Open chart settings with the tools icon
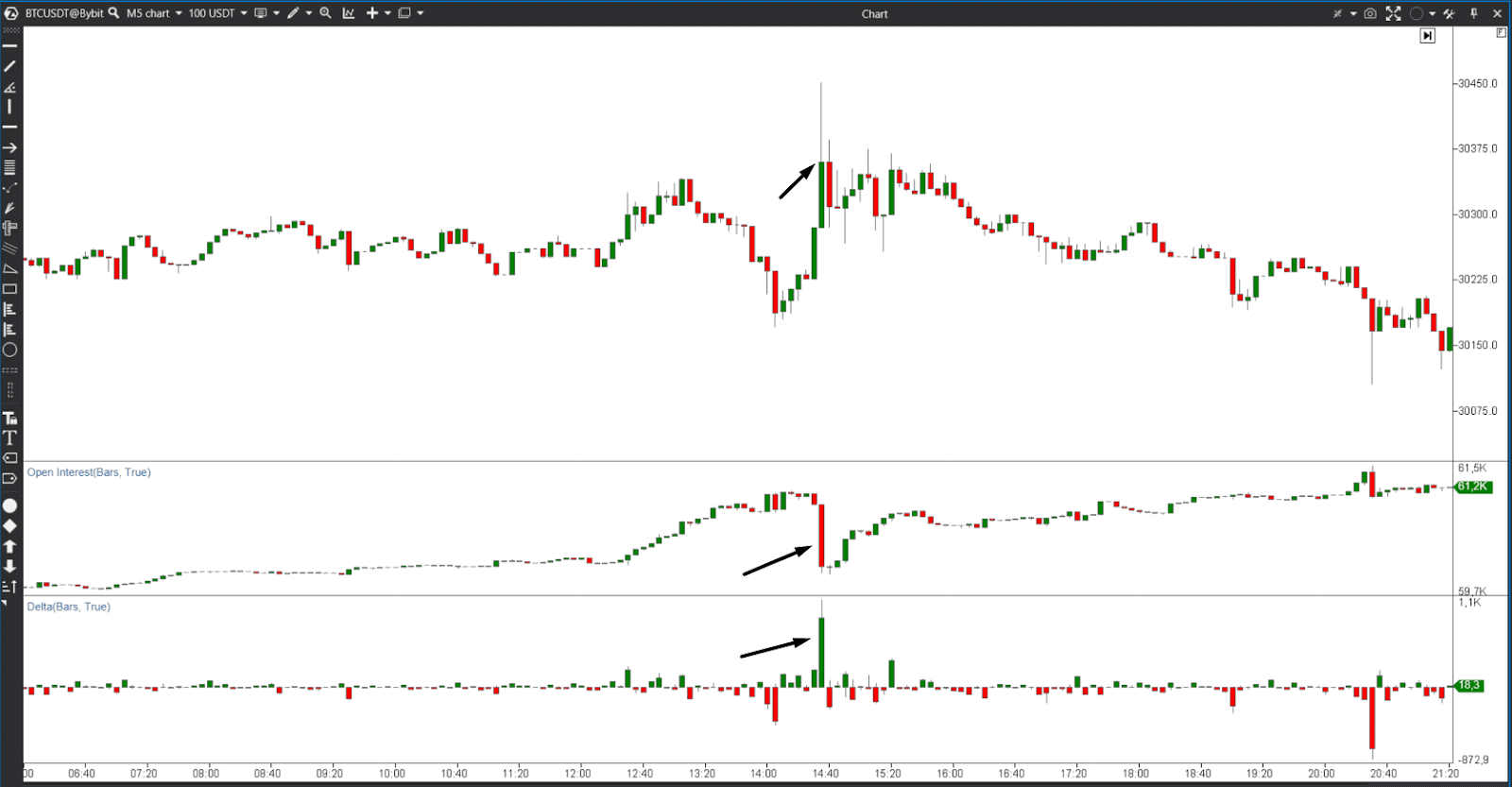 (x=1449, y=13)
